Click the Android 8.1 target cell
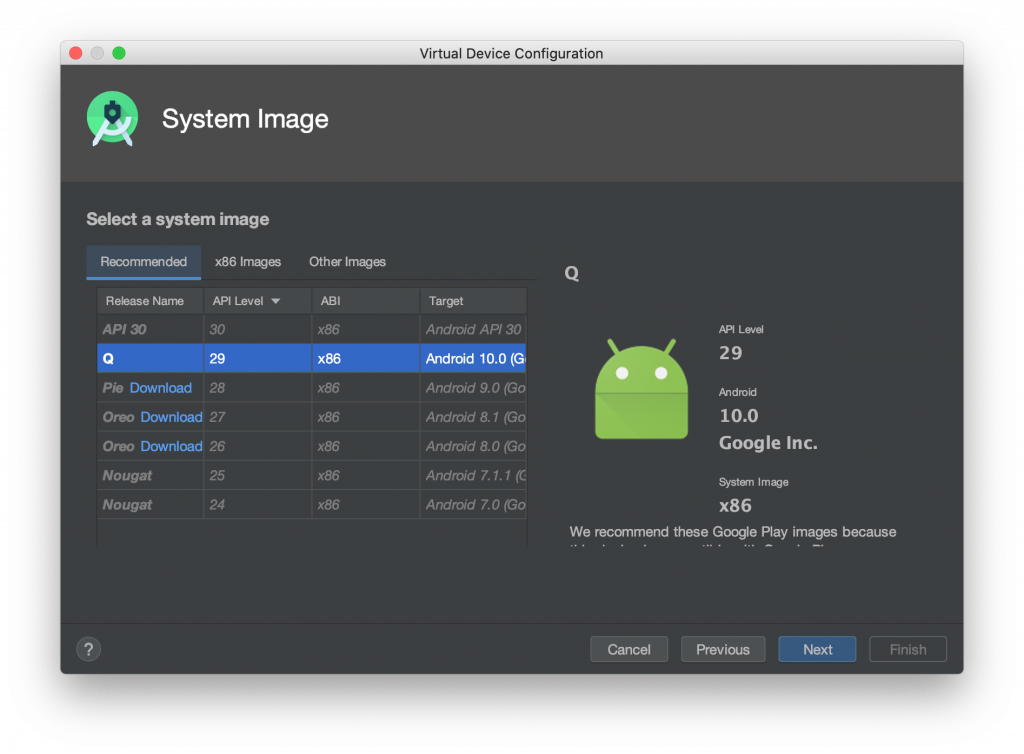The image size is (1024, 754). coord(473,417)
